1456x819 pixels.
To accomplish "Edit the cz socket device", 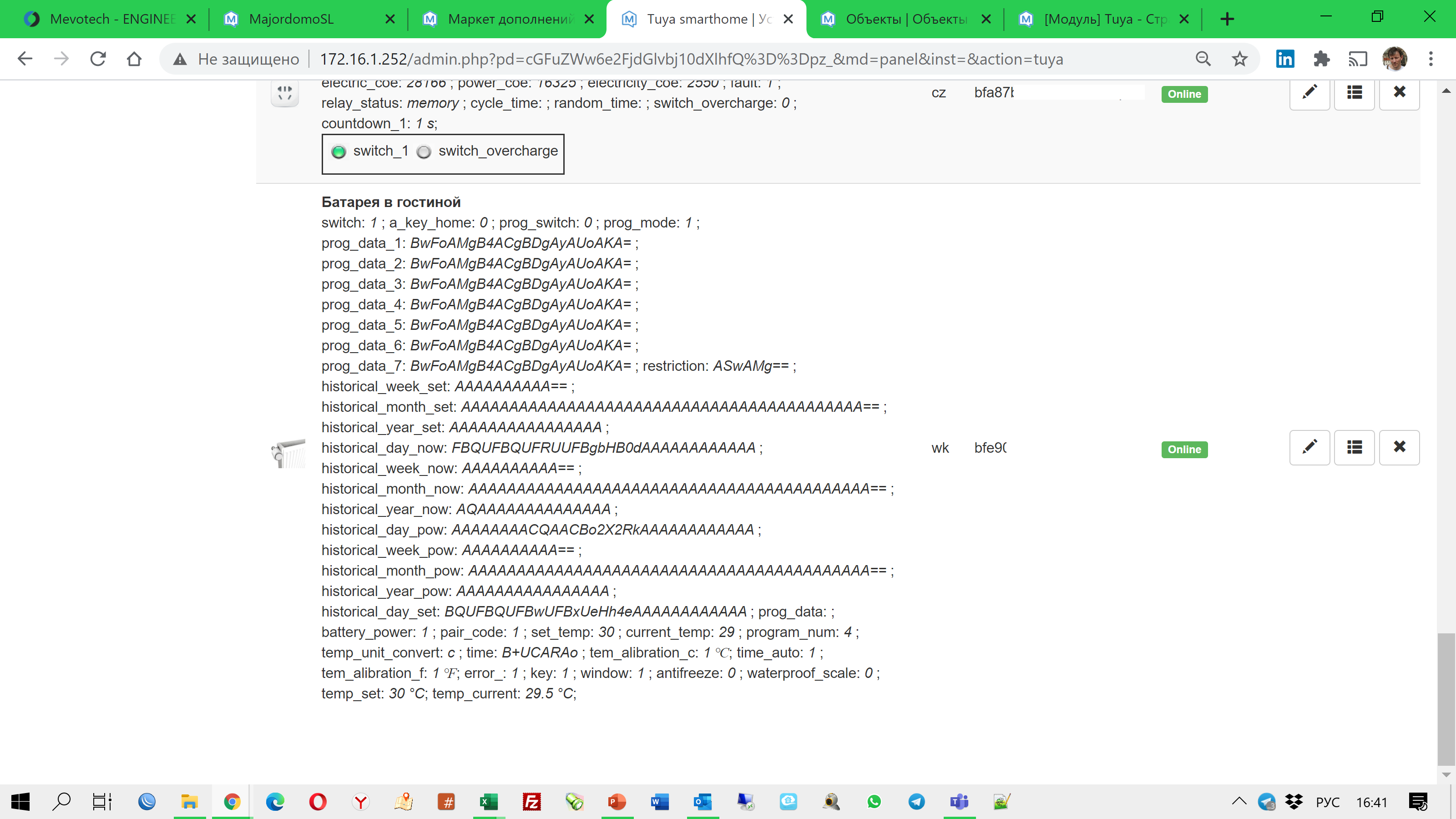I will [x=1309, y=93].
